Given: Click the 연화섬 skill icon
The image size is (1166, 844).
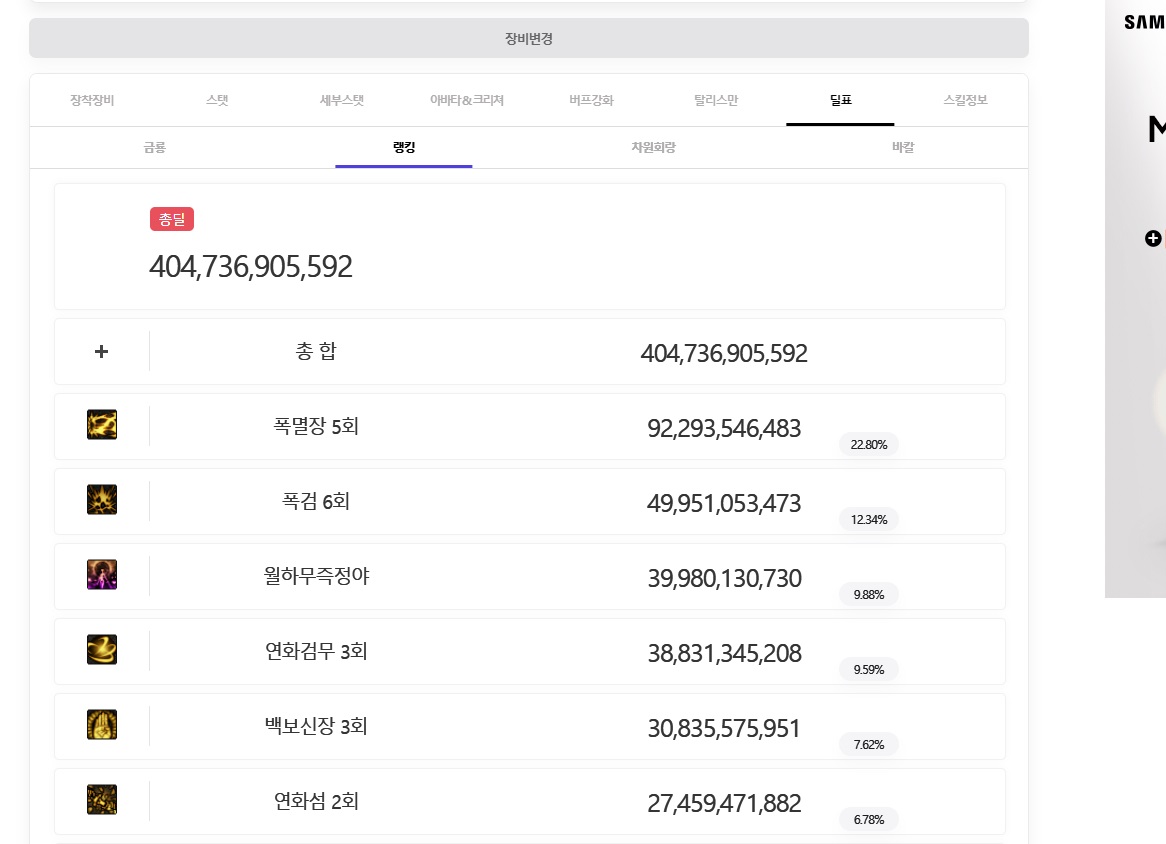Looking at the screenshot, I should point(102,800).
